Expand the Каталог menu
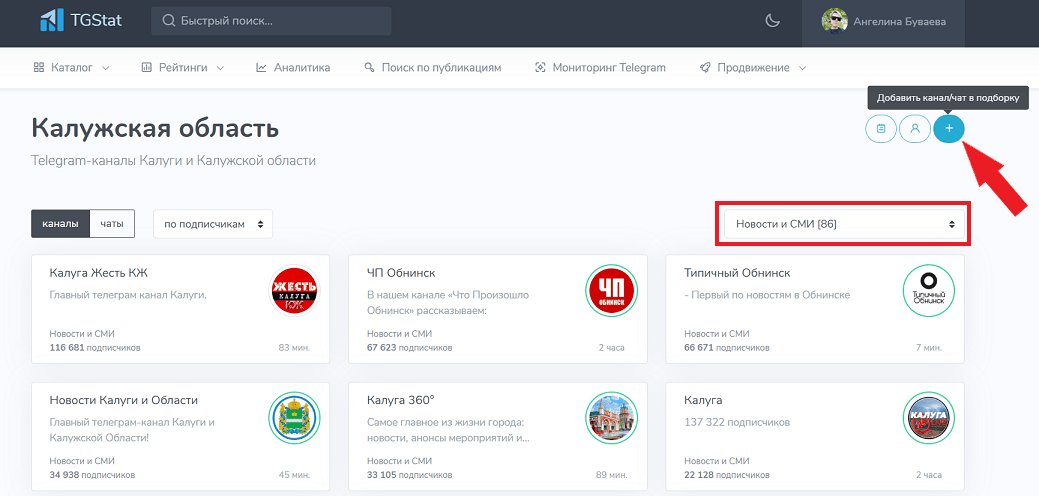Image resolution: width=1039 pixels, height=496 pixels. [x=71, y=68]
